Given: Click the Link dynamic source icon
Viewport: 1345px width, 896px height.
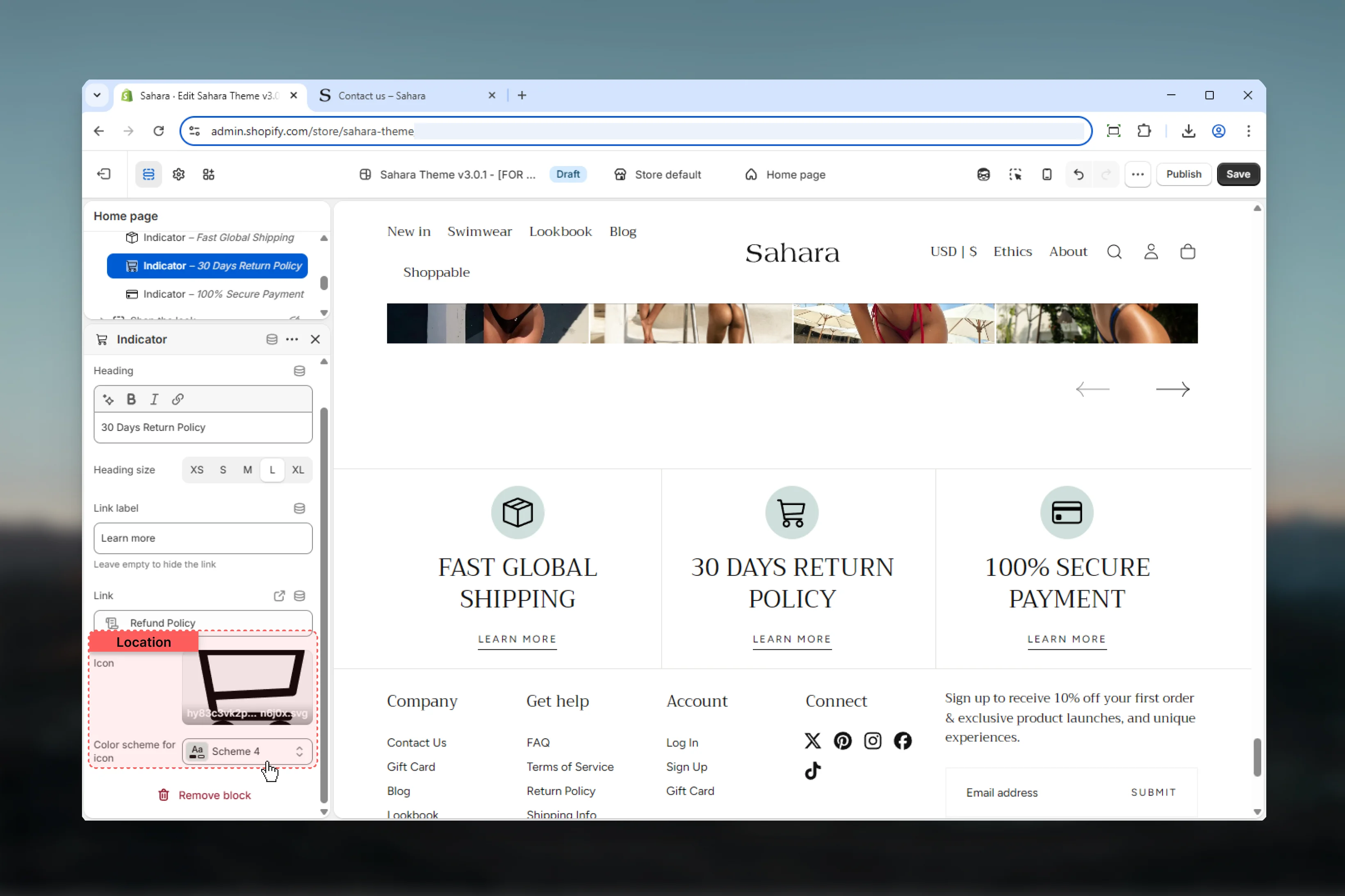Looking at the screenshot, I should [x=299, y=596].
